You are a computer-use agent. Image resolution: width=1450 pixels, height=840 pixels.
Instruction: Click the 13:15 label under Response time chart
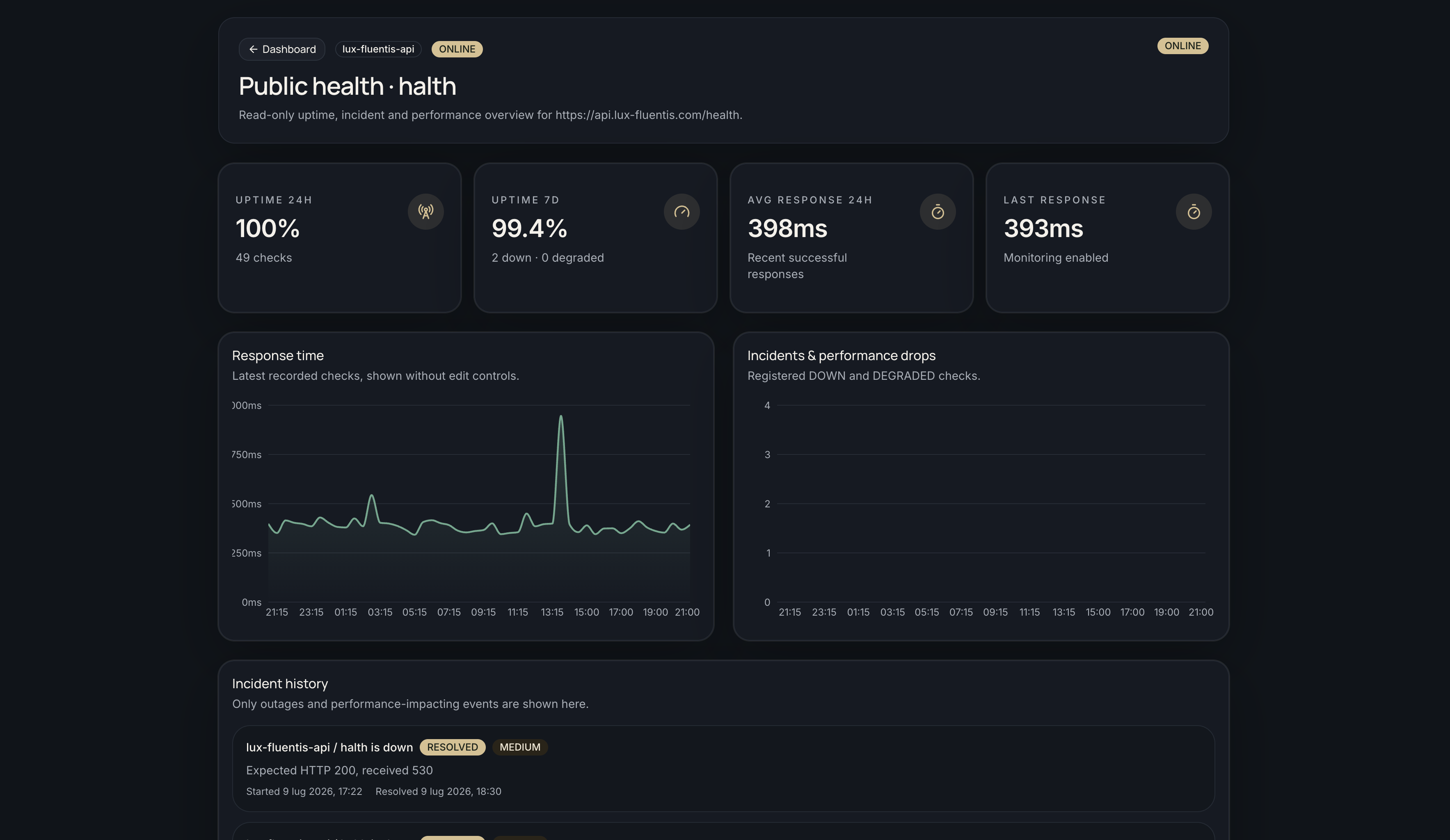coord(552,612)
